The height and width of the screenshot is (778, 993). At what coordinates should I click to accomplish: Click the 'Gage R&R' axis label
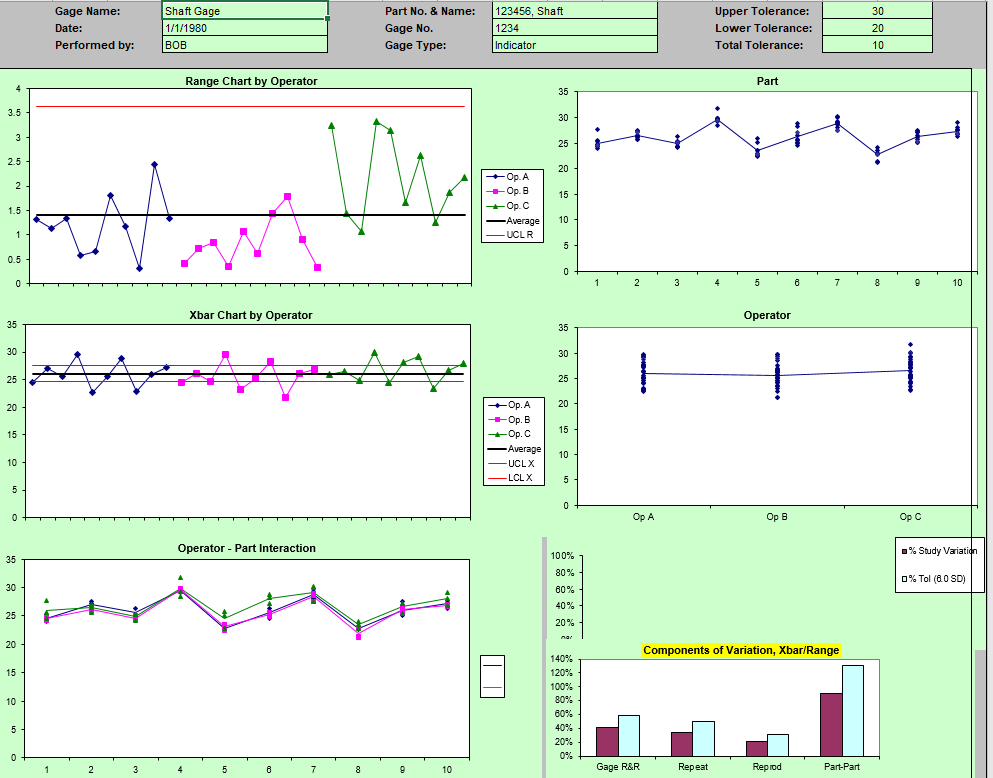point(618,767)
